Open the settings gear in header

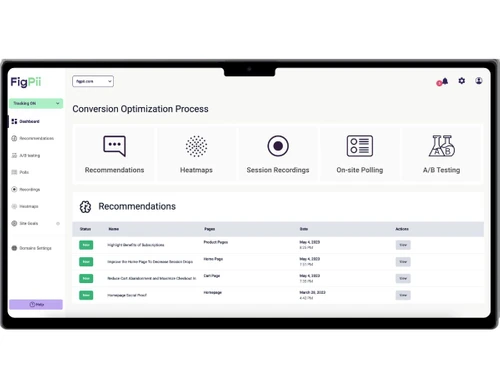click(462, 81)
